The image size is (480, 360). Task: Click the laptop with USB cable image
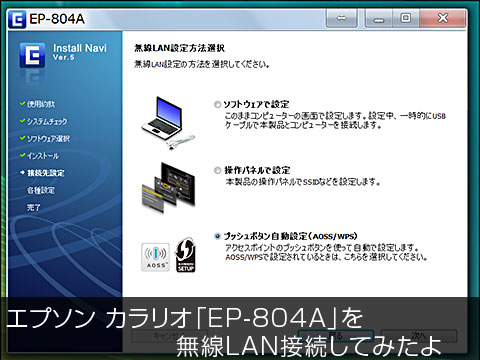168,123
